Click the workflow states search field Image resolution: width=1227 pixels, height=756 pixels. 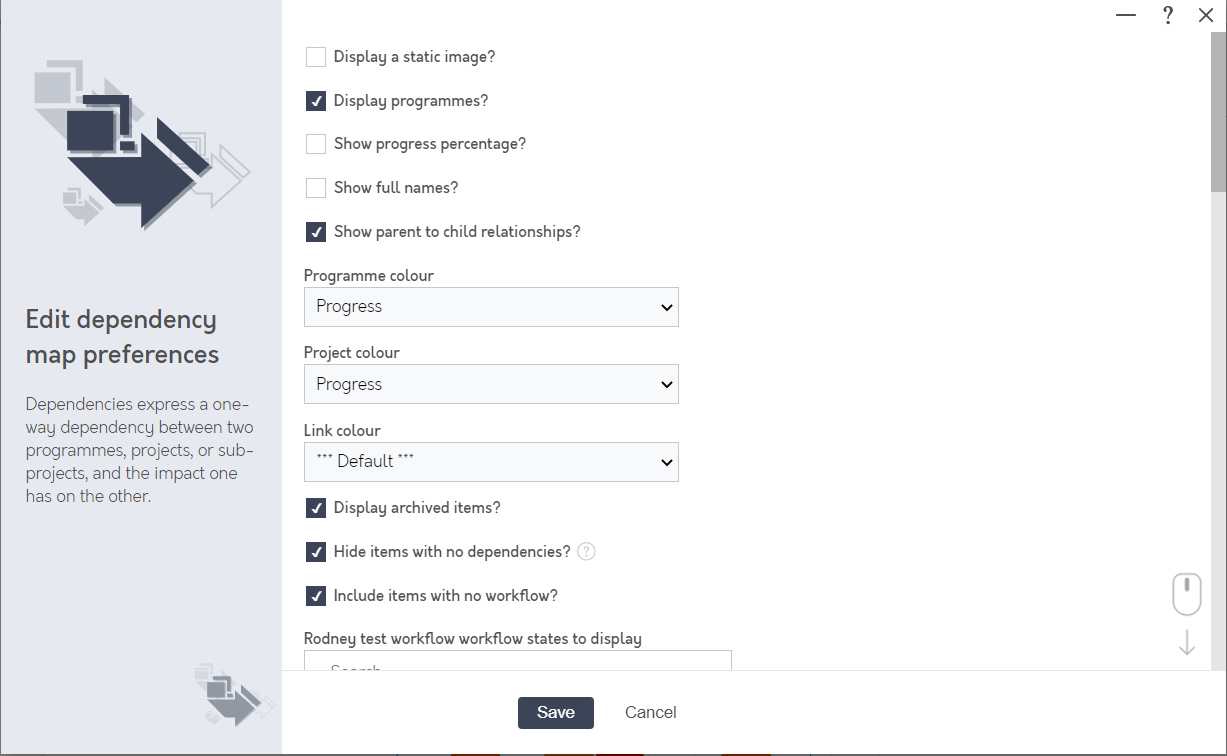point(518,661)
